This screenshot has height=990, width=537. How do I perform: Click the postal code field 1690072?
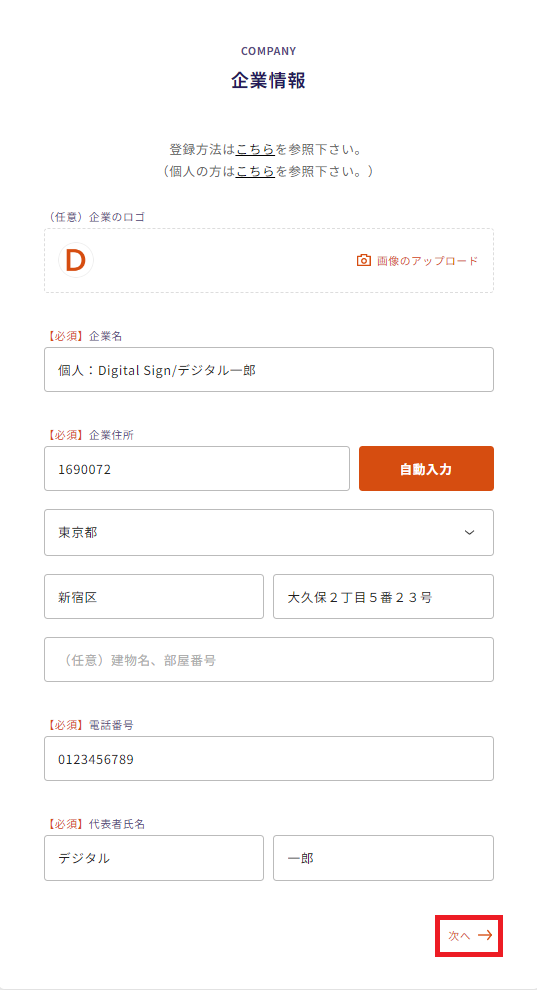(197, 468)
